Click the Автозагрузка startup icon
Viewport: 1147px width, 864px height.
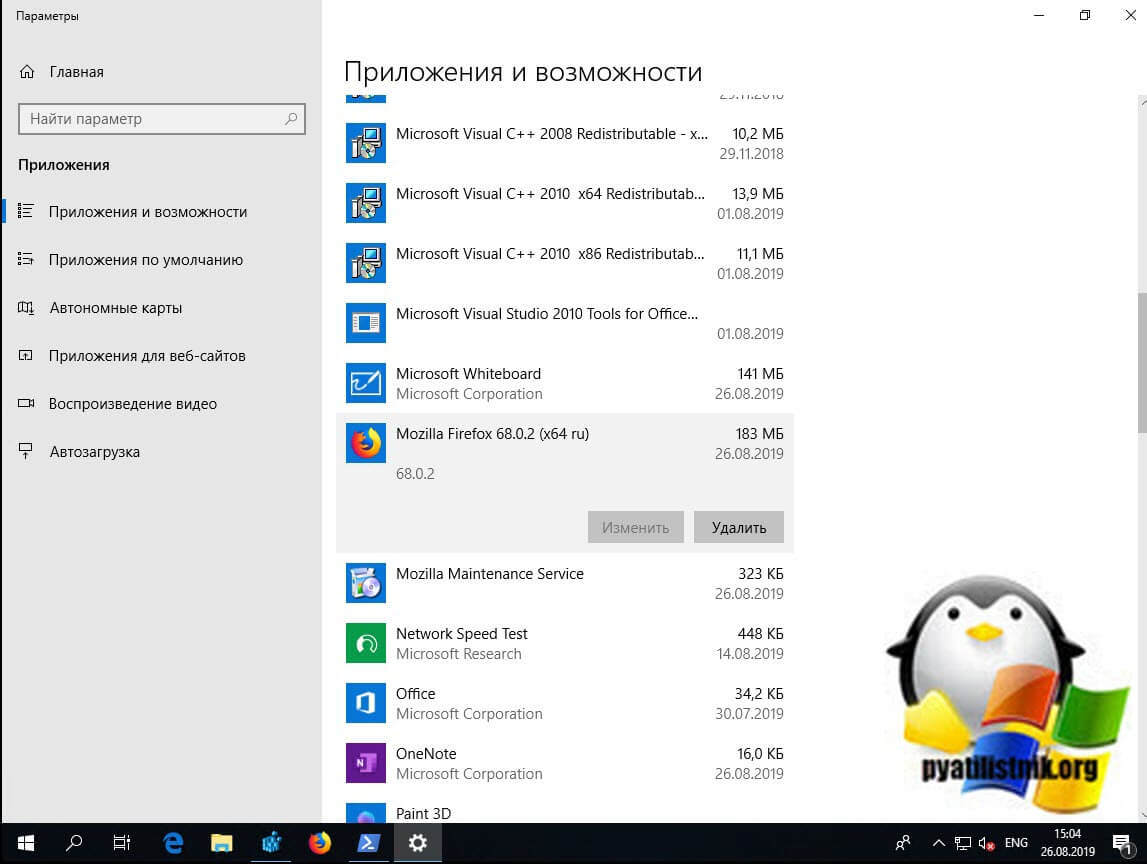point(26,451)
